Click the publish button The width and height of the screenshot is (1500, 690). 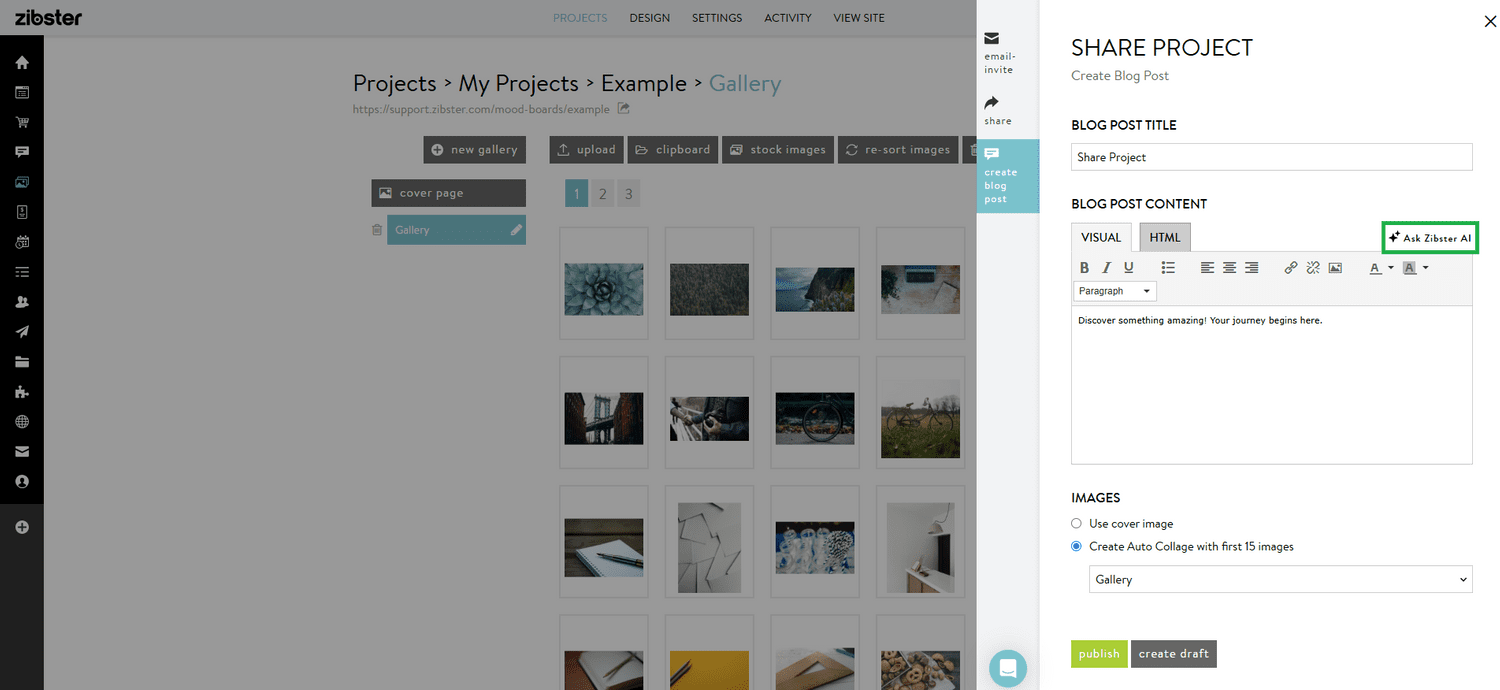point(1099,654)
